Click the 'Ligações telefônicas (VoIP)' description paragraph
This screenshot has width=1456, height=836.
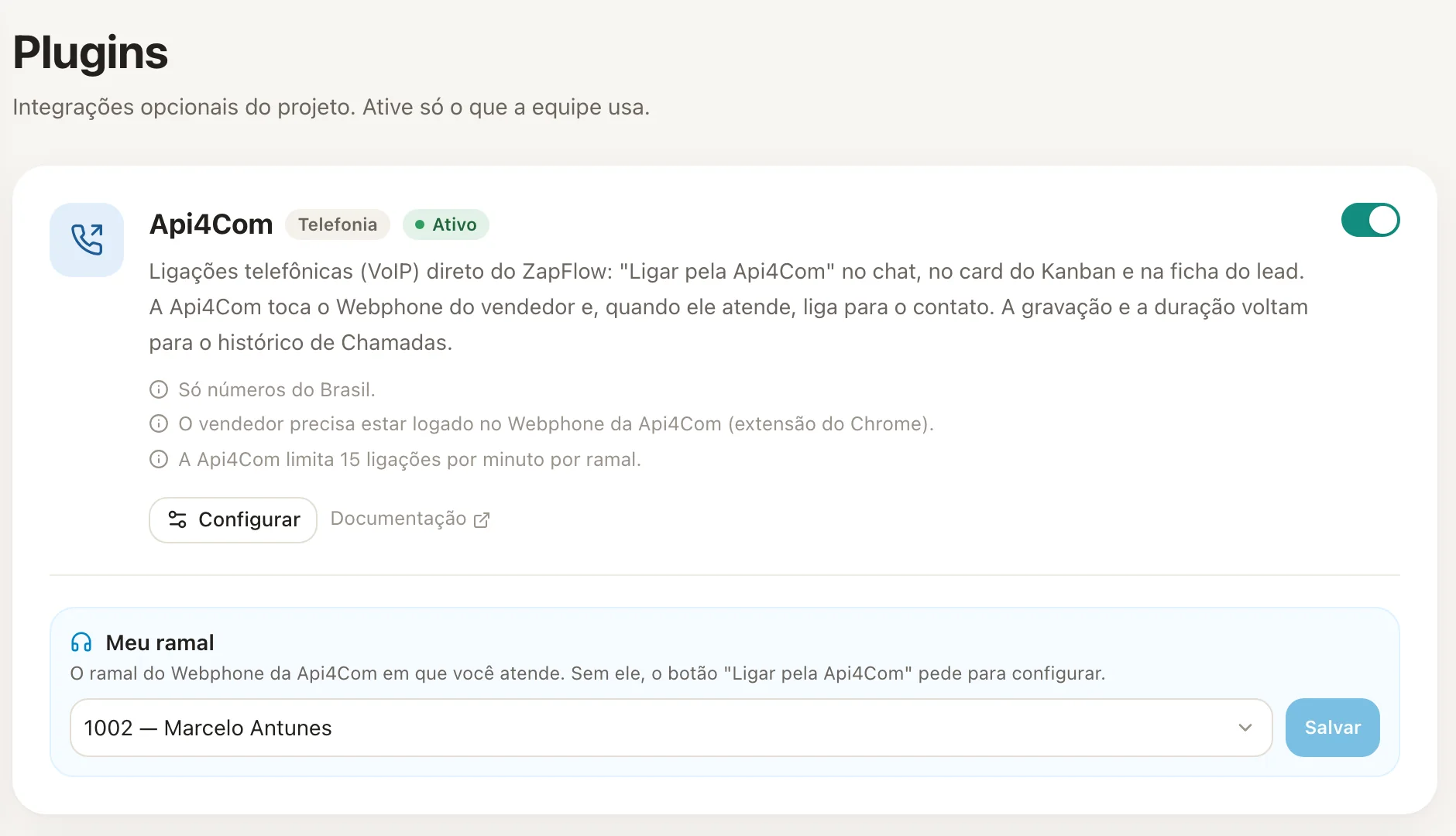[729, 307]
